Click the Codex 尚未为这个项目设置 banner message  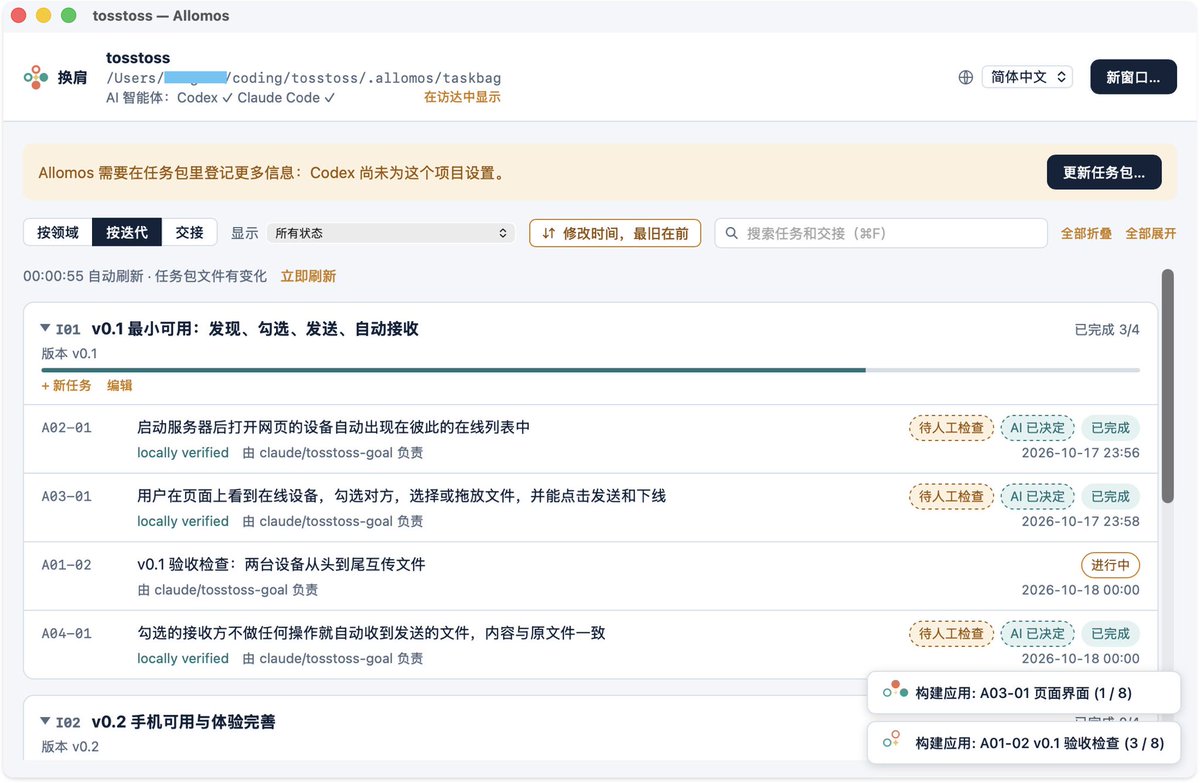pos(272,172)
